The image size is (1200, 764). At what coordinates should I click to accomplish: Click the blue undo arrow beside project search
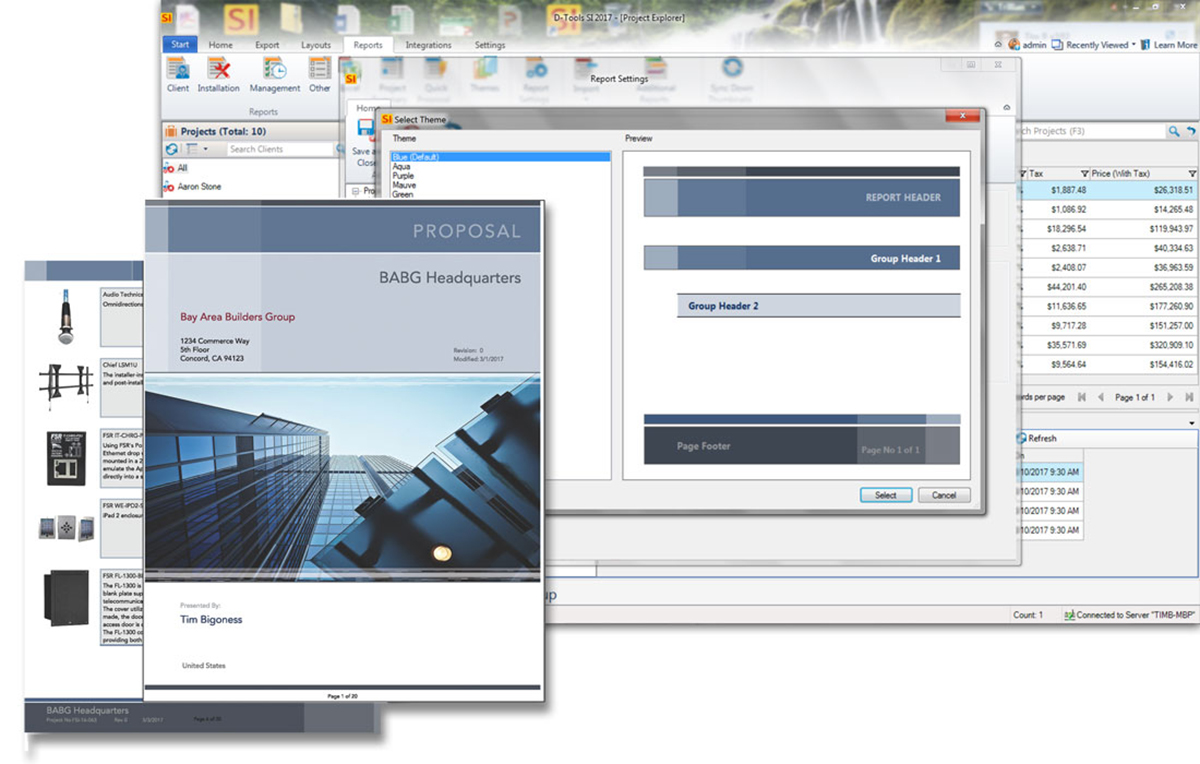pos(1191,131)
